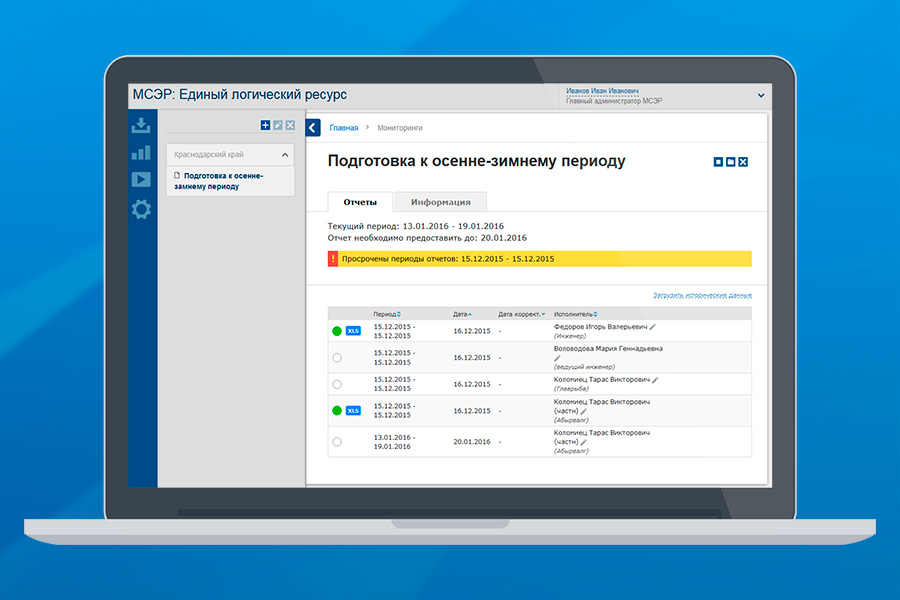
Task: Open the Подготовка к осенне-зимнему периоду tree item
Action: point(223,181)
